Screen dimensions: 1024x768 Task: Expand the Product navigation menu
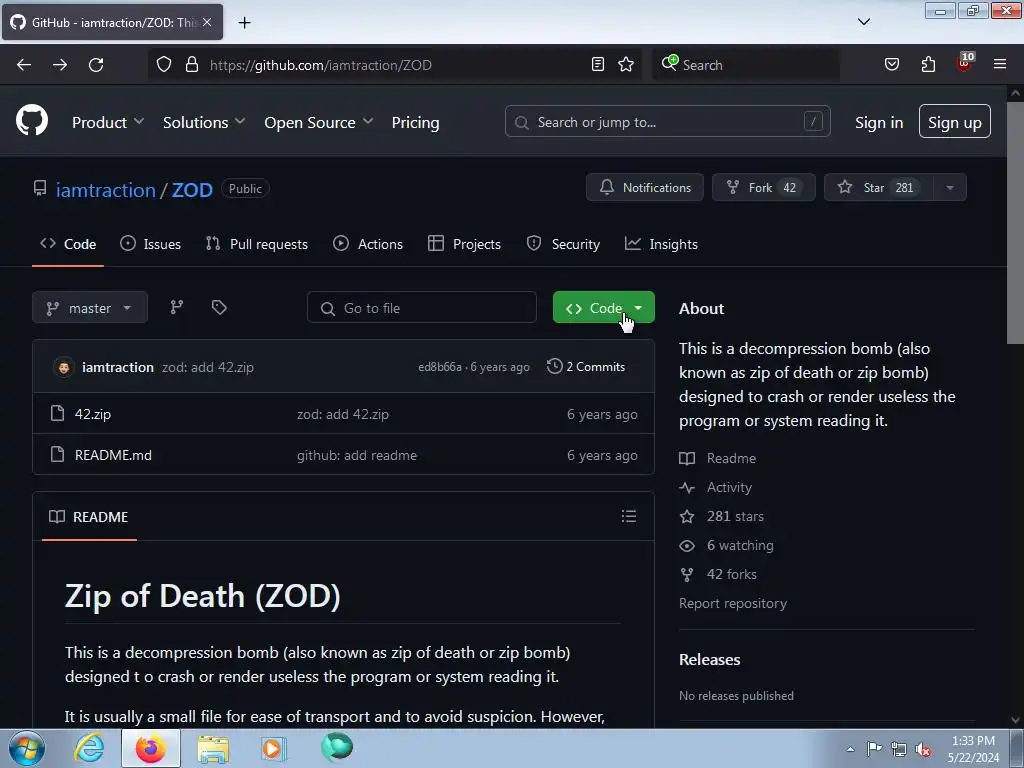pyautogui.click(x=108, y=122)
